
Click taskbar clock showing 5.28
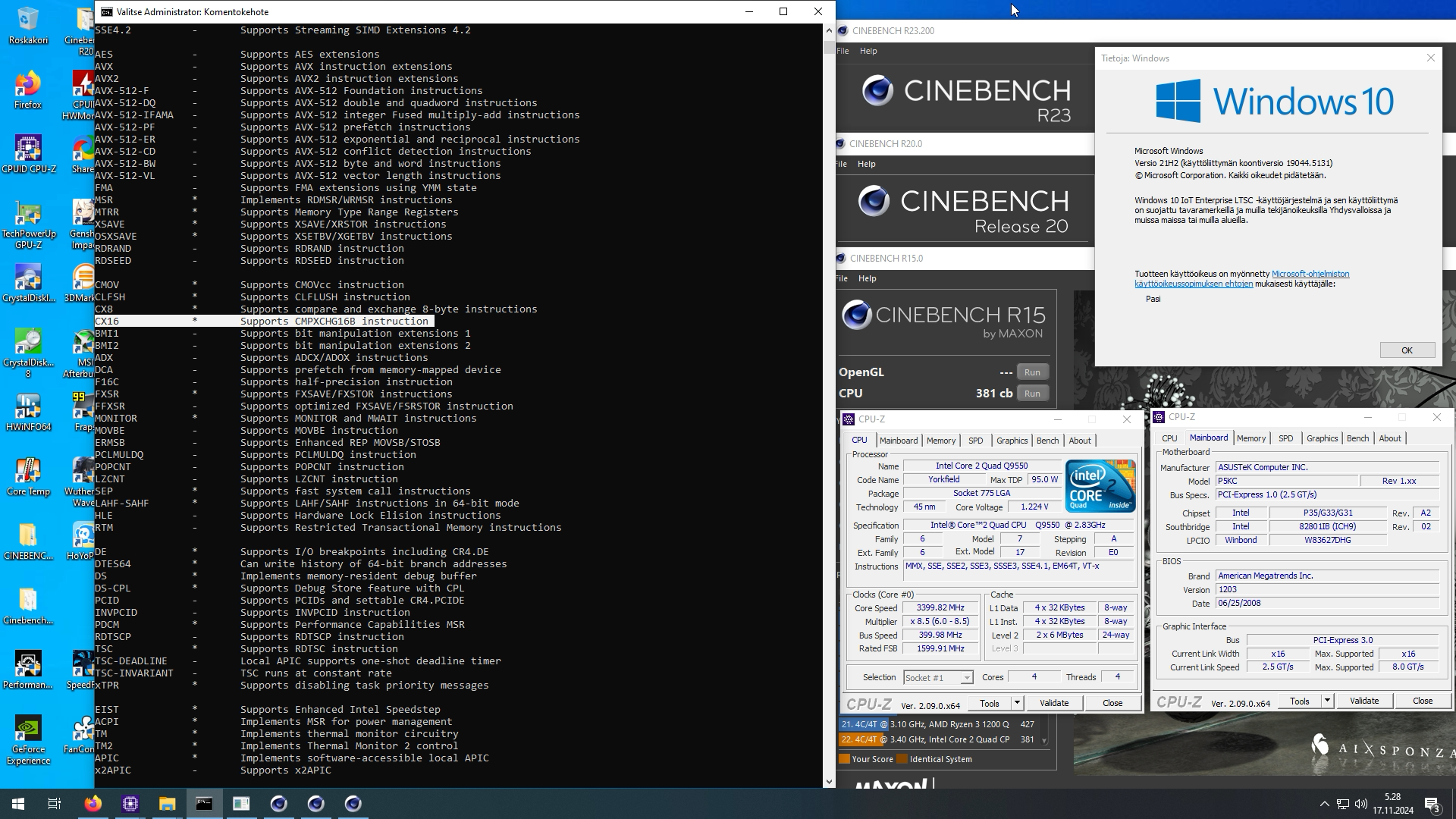click(x=1392, y=804)
